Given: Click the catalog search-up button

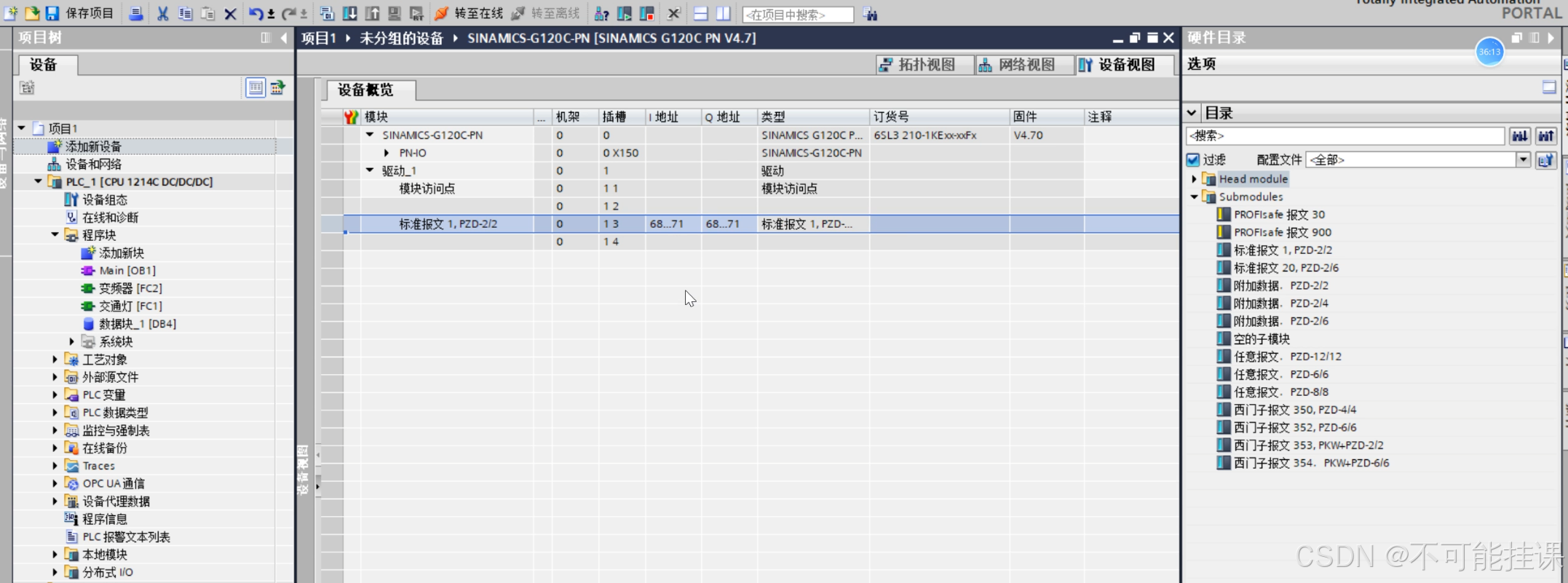Looking at the screenshot, I should pyautogui.click(x=1546, y=136).
